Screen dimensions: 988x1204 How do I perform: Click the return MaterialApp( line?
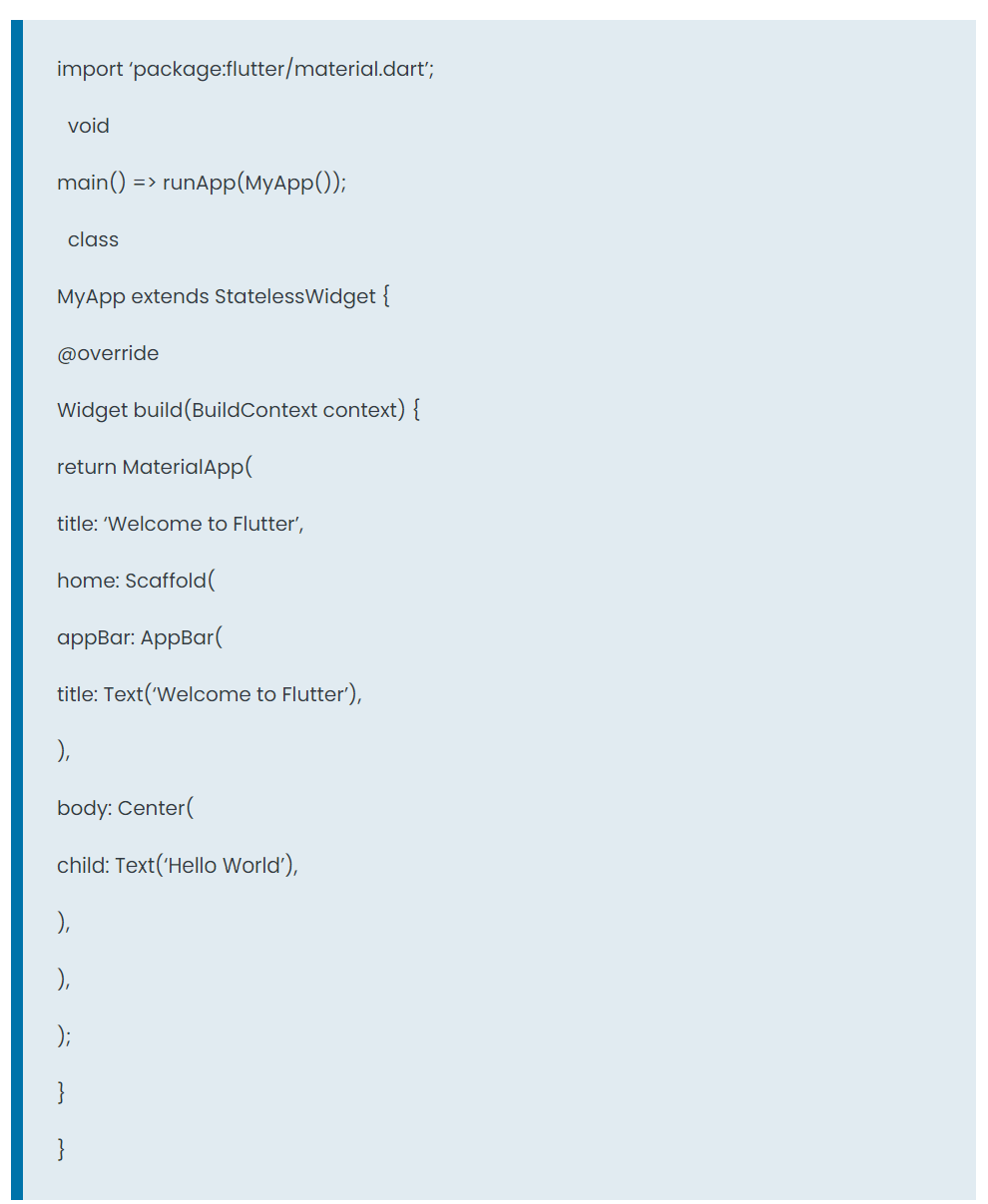tap(155, 468)
